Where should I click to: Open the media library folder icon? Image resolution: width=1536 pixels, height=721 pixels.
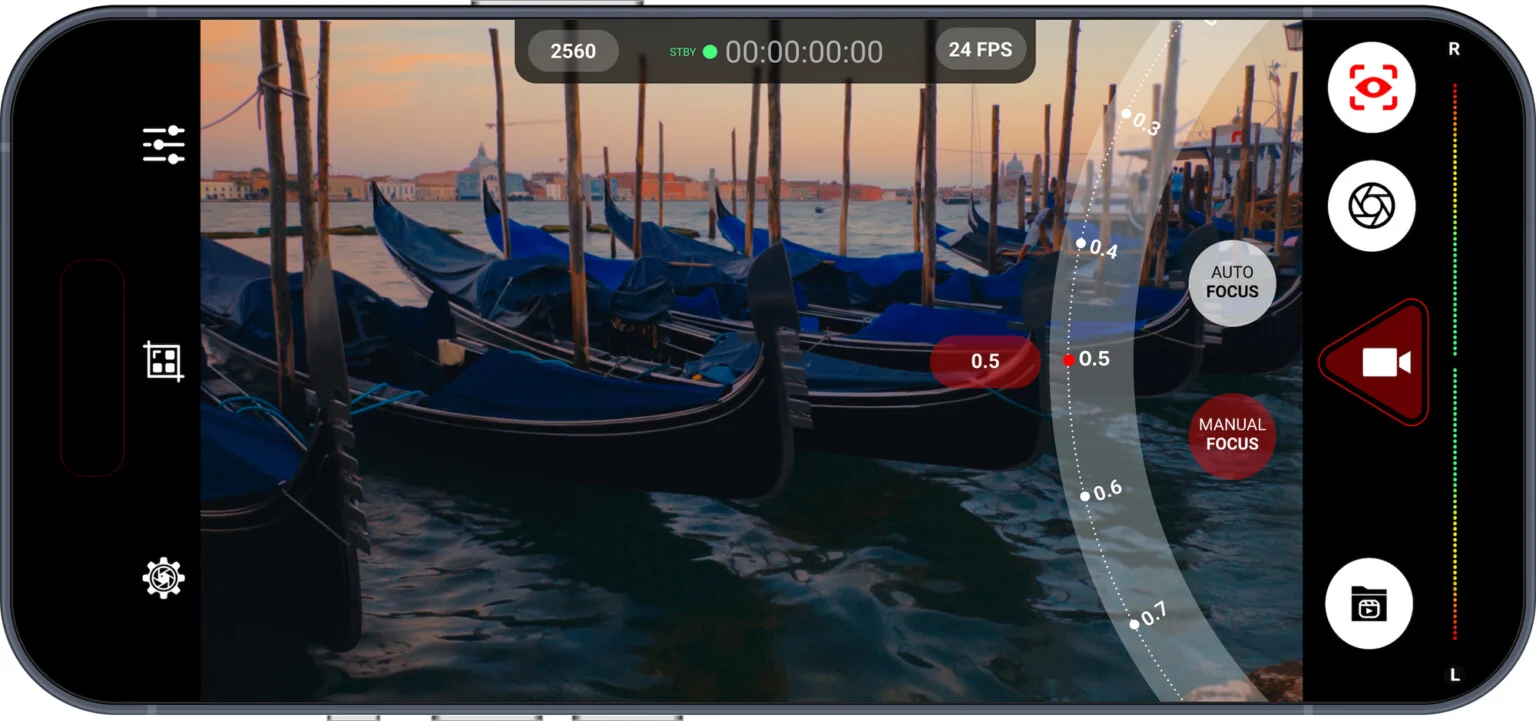pos(1368,603)
